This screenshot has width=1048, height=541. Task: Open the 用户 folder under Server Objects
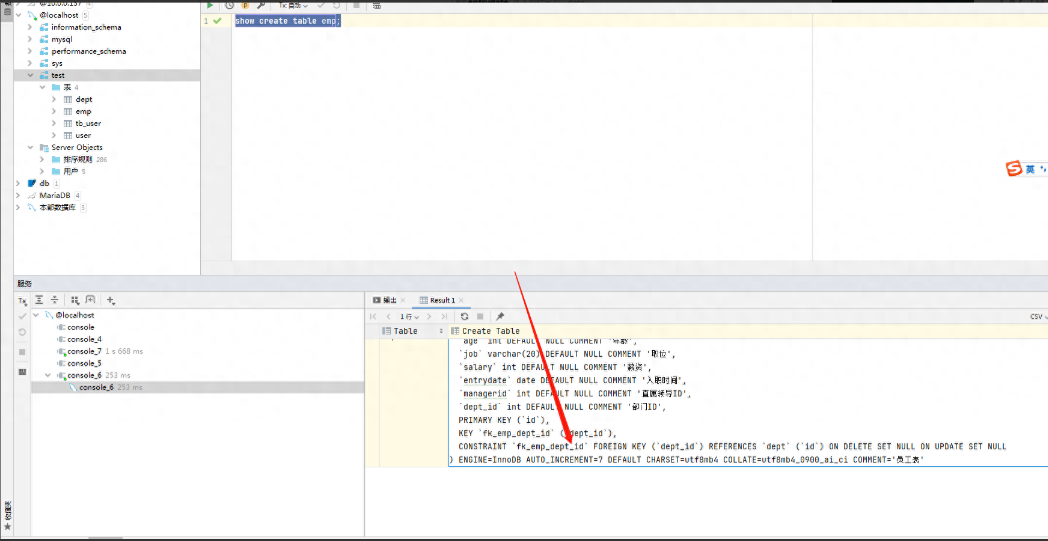[x=70, y=172]
